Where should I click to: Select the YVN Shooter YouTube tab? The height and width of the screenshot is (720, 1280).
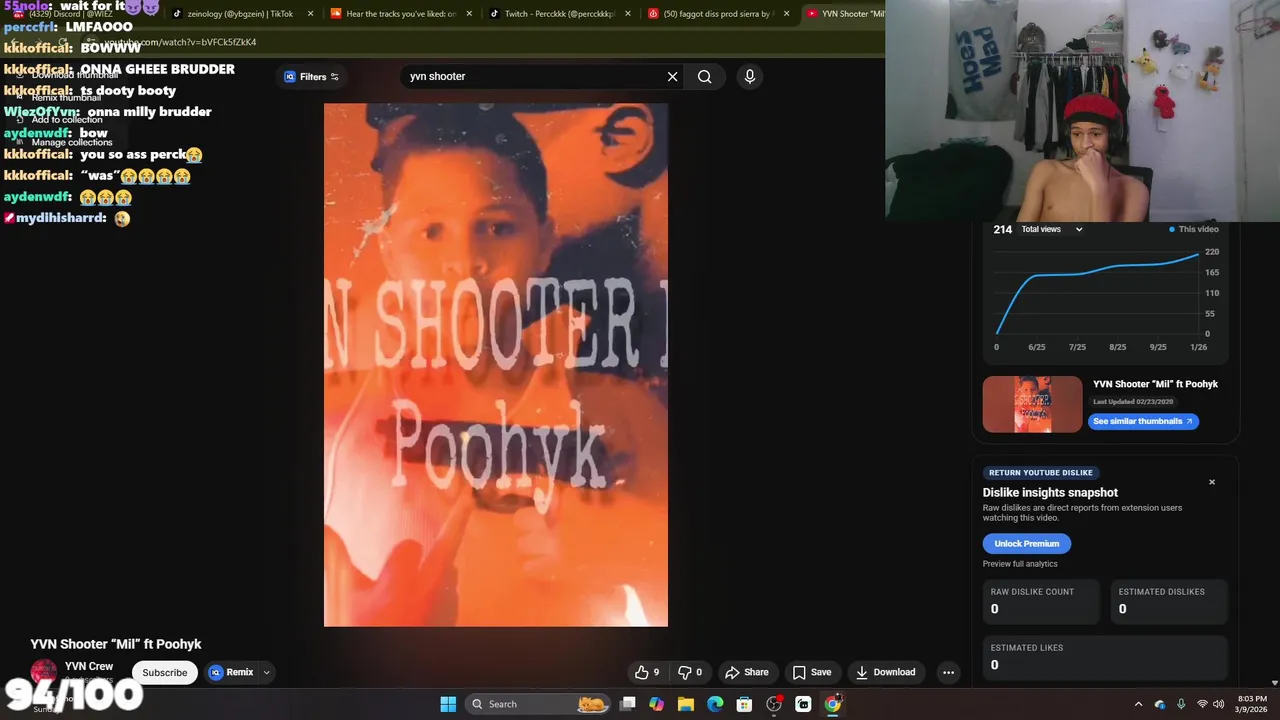click(845, 14)
